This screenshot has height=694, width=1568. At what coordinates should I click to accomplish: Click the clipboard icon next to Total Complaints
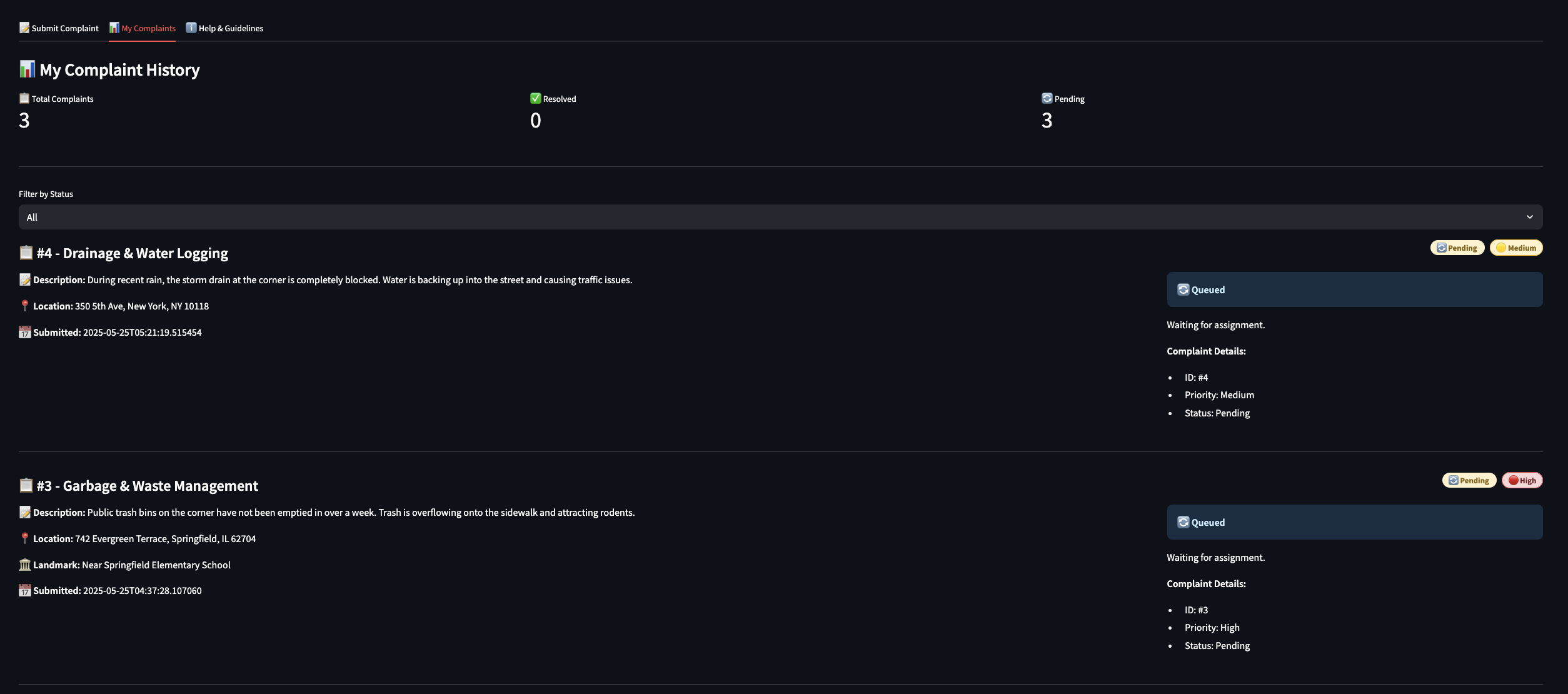pos(24,98)
